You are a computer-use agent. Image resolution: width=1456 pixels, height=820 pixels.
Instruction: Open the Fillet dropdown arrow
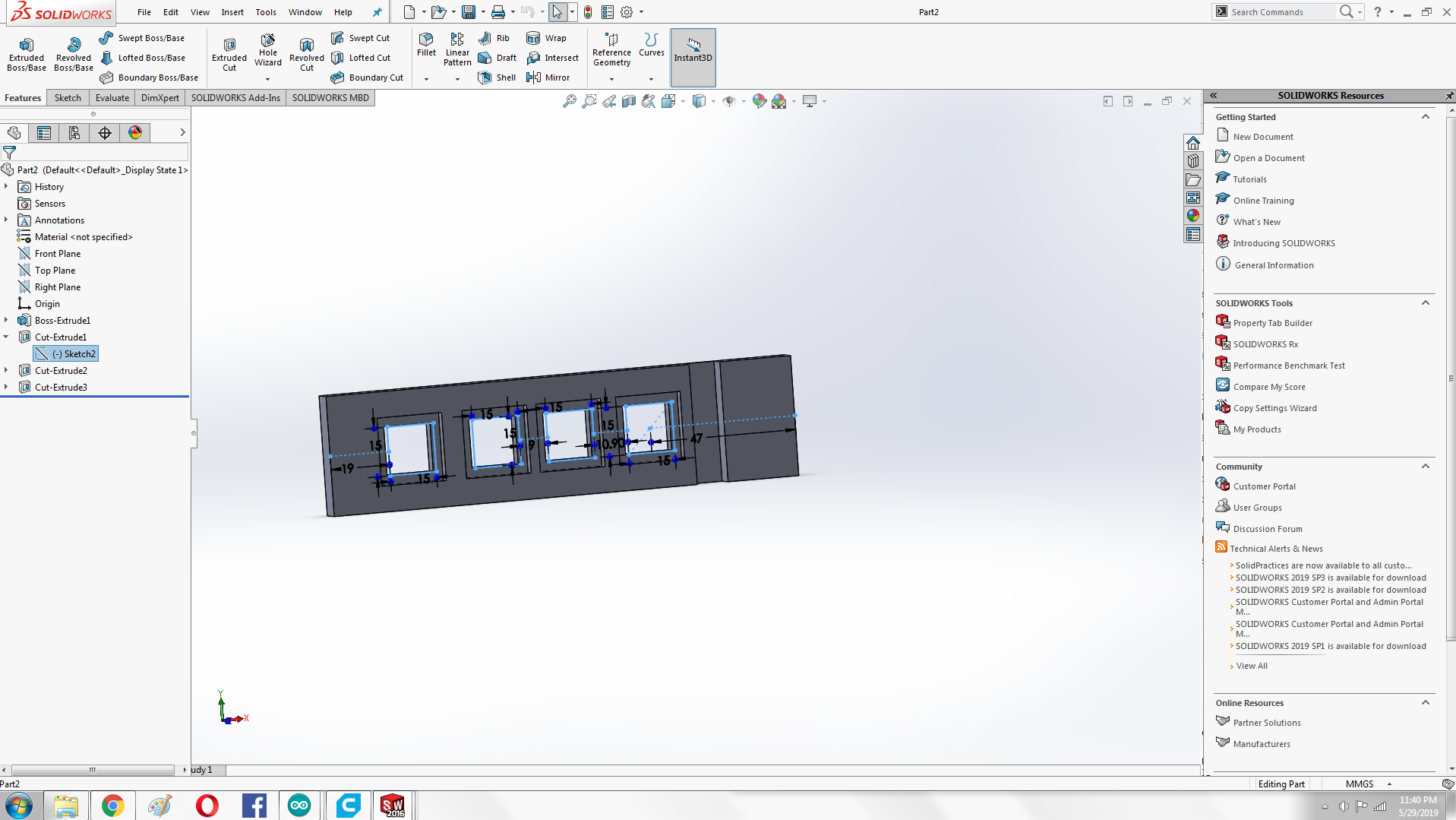(x=426, y=79)
